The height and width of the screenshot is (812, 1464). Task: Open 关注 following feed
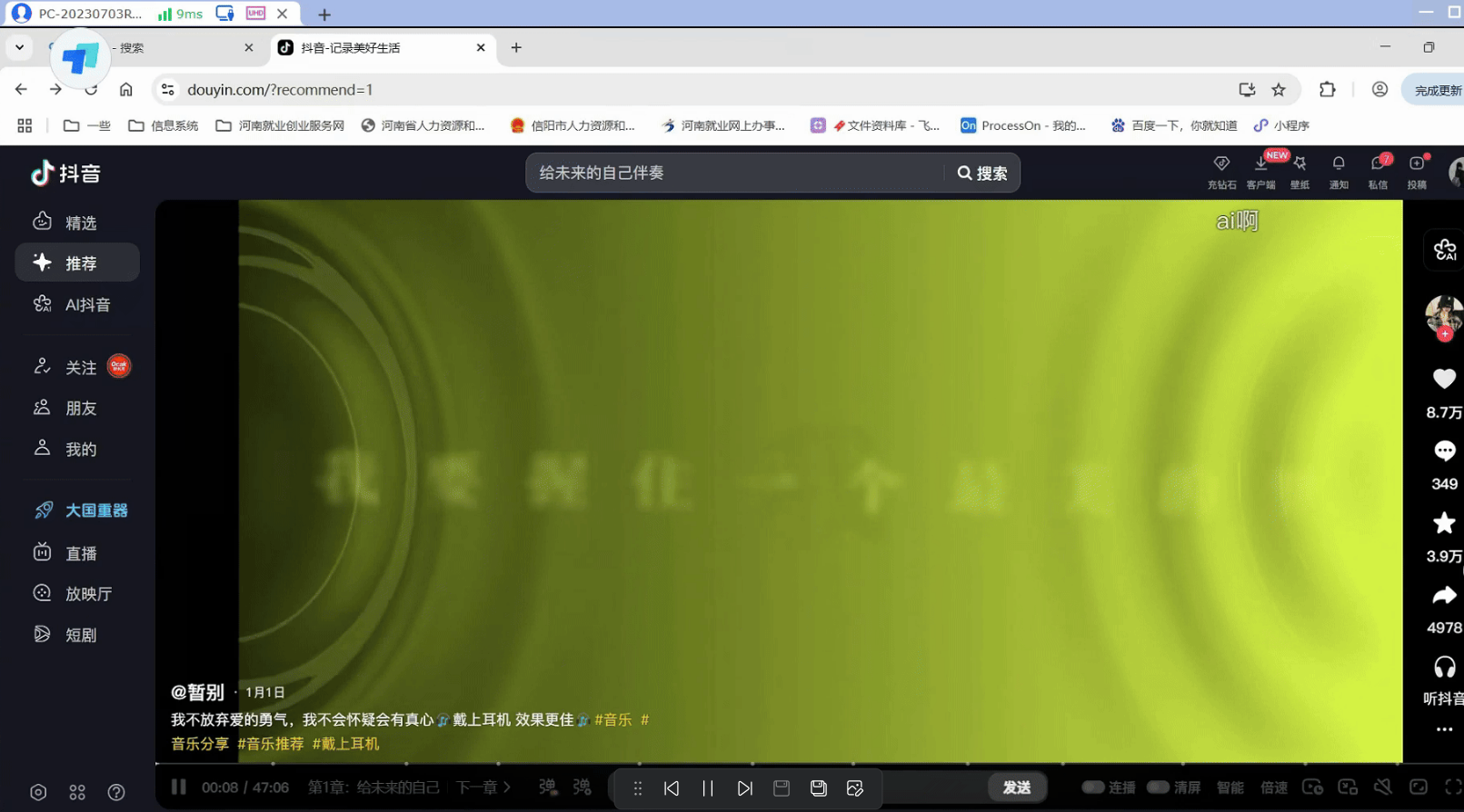77,367
